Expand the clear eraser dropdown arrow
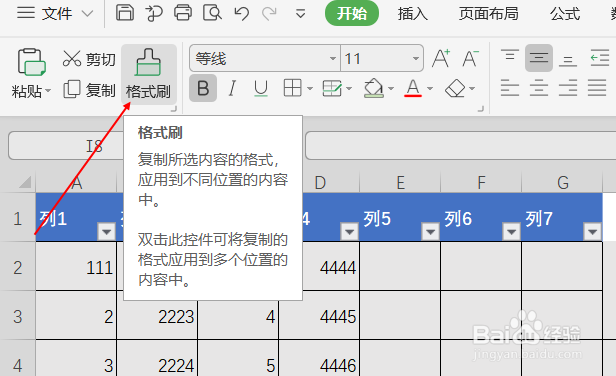 click(472, 88)
